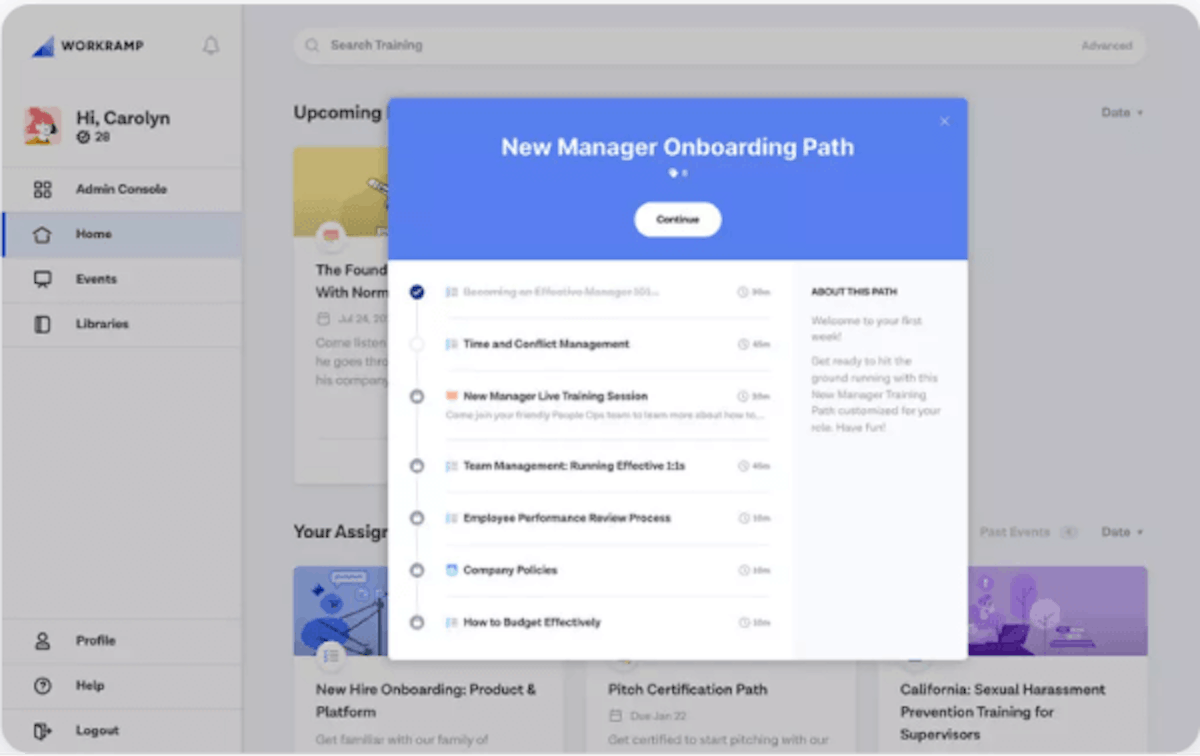This screenshot has height=756, width=1200.
Task: Select the step circle for How to Budget Effectively
Action: point(417,622)
